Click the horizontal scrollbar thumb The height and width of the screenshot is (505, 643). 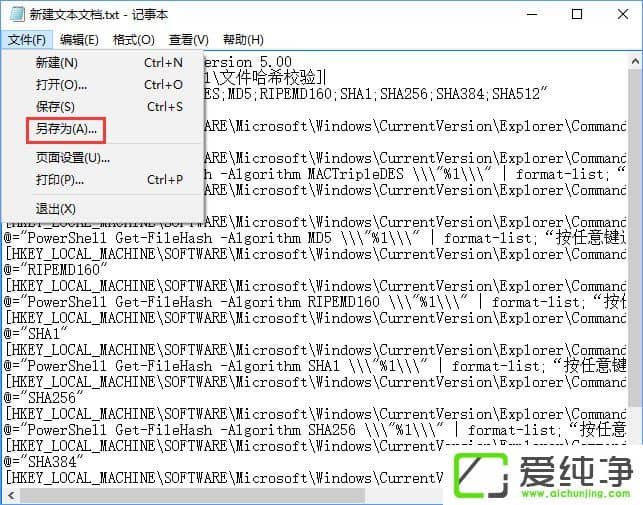point(193,496)
